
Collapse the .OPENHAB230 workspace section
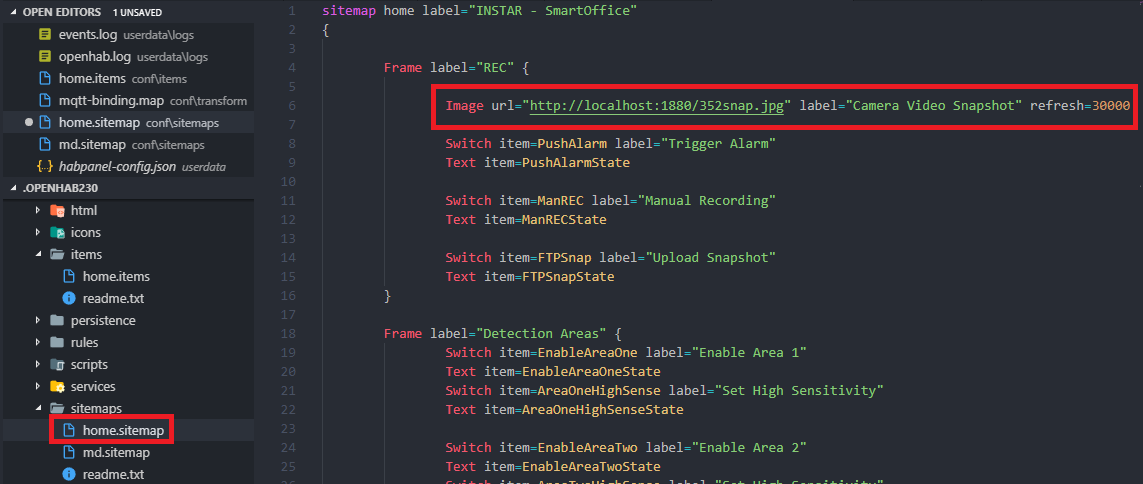tap(13, 189)
